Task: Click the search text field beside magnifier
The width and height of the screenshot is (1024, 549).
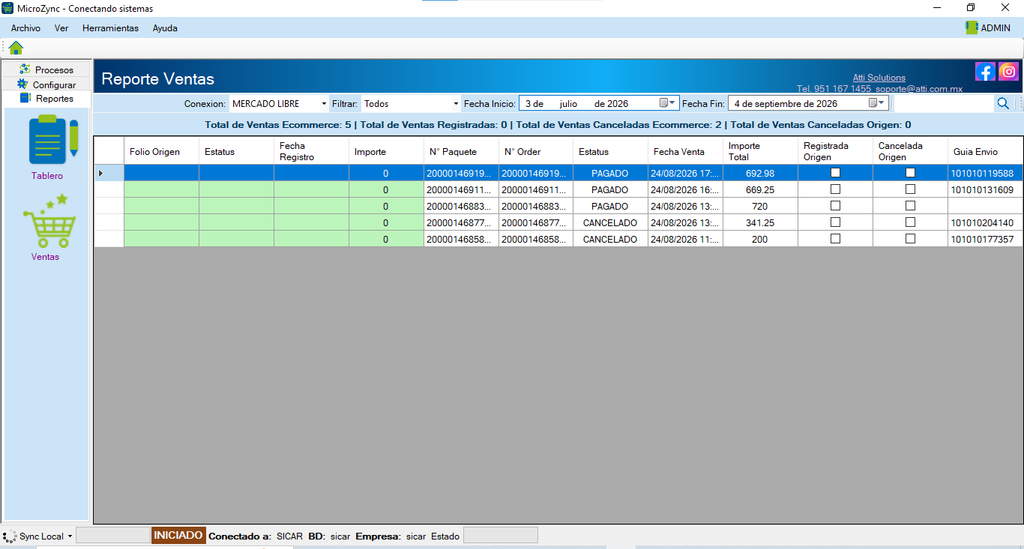Action: coord(943,103)
